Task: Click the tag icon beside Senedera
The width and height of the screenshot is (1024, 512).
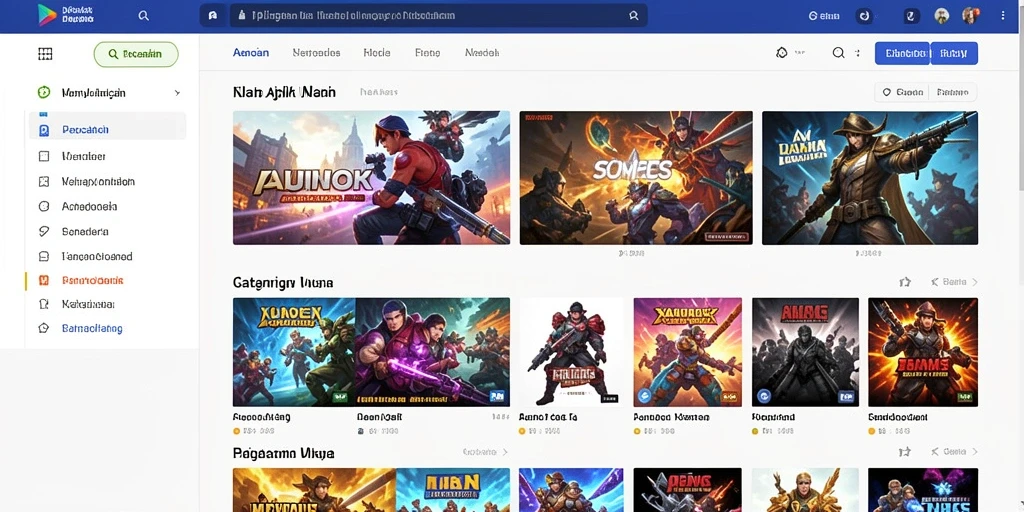Action: tap(44, 231)
